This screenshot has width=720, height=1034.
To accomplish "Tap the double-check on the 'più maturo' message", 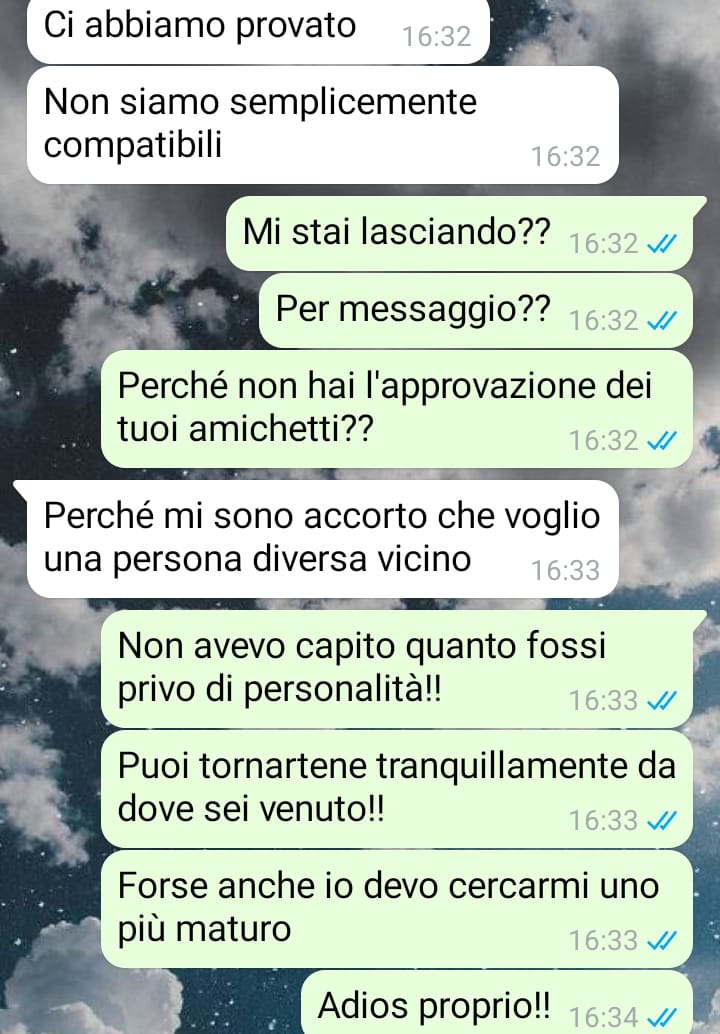I will pos(661,941).
